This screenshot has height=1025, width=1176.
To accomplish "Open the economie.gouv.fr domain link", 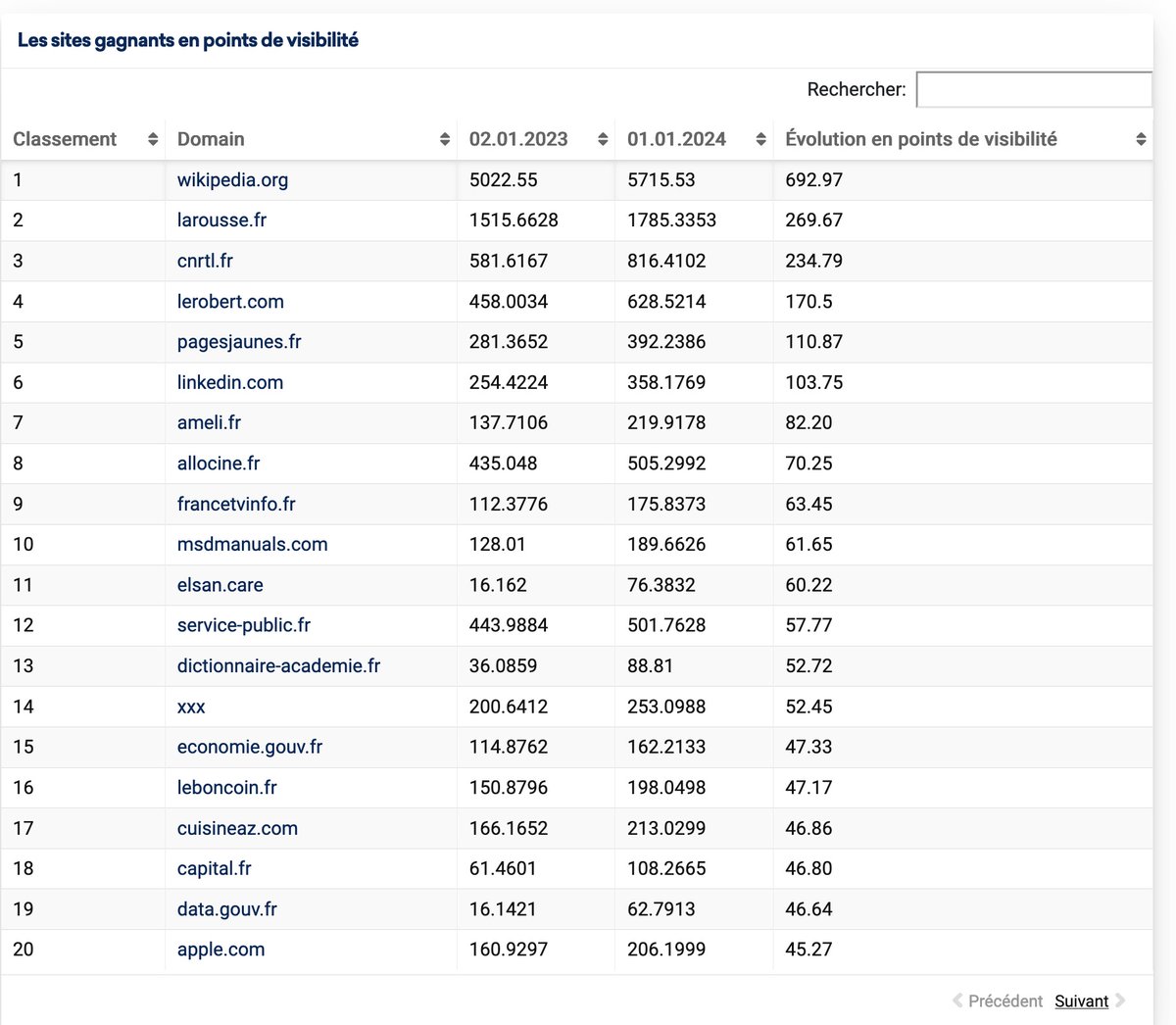I will point(250,747).
